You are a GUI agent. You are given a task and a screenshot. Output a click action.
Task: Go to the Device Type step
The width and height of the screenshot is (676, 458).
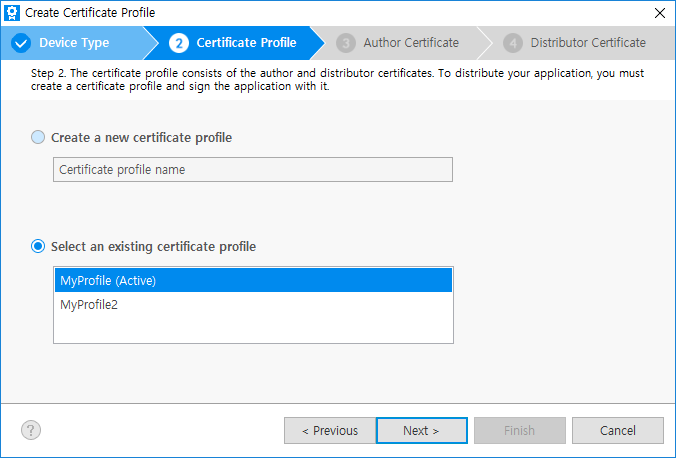[x=74, y=43]
